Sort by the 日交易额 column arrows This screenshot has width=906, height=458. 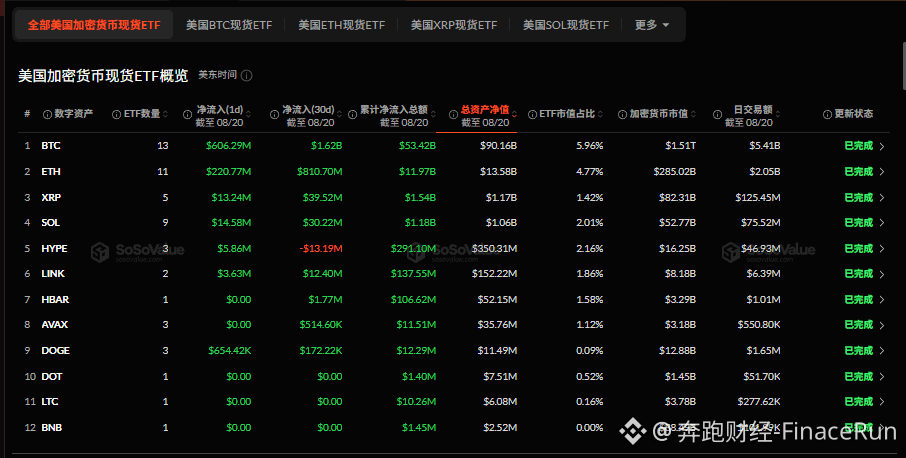pyautogui.click(x=778, y=114)
